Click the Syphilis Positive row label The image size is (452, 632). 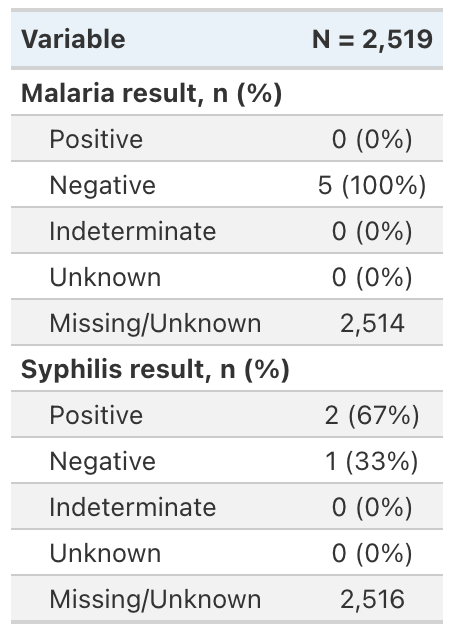click(x=96, y=415)
